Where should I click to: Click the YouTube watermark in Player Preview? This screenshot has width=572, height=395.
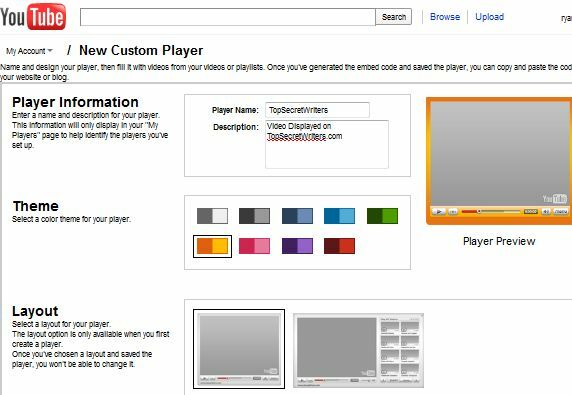554,199
